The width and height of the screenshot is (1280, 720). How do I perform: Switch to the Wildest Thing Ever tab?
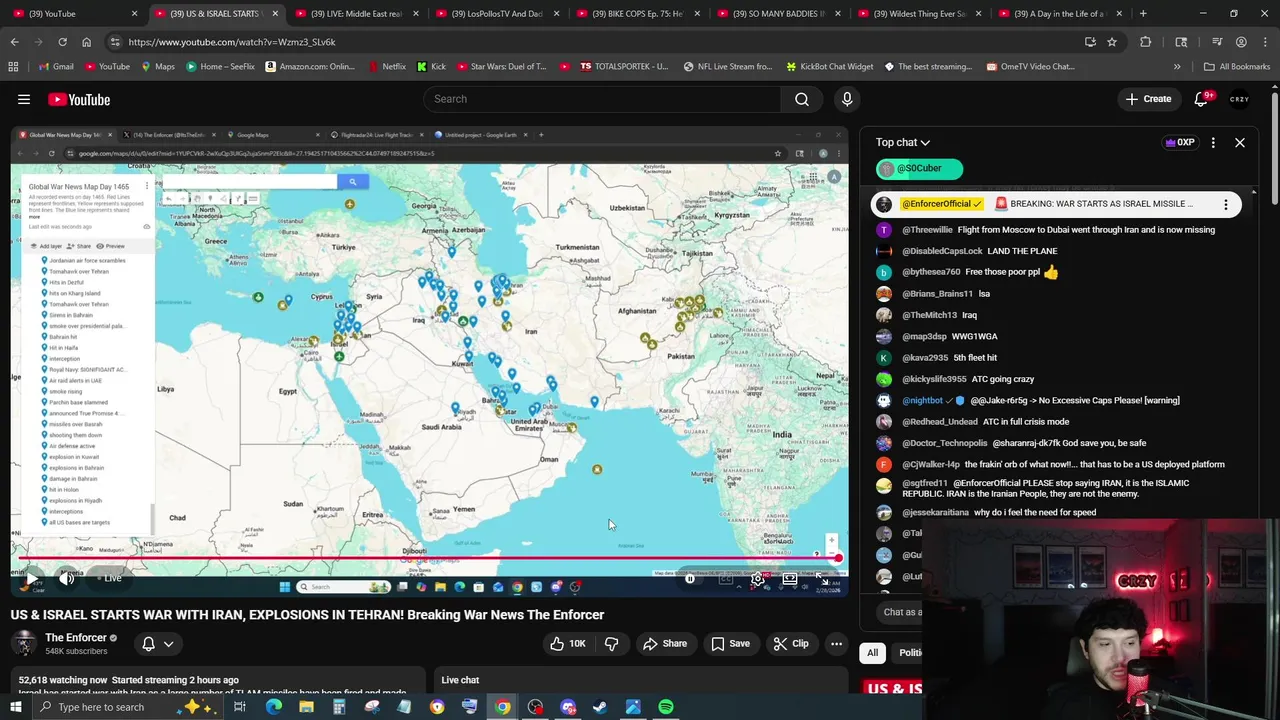[919, 14]
